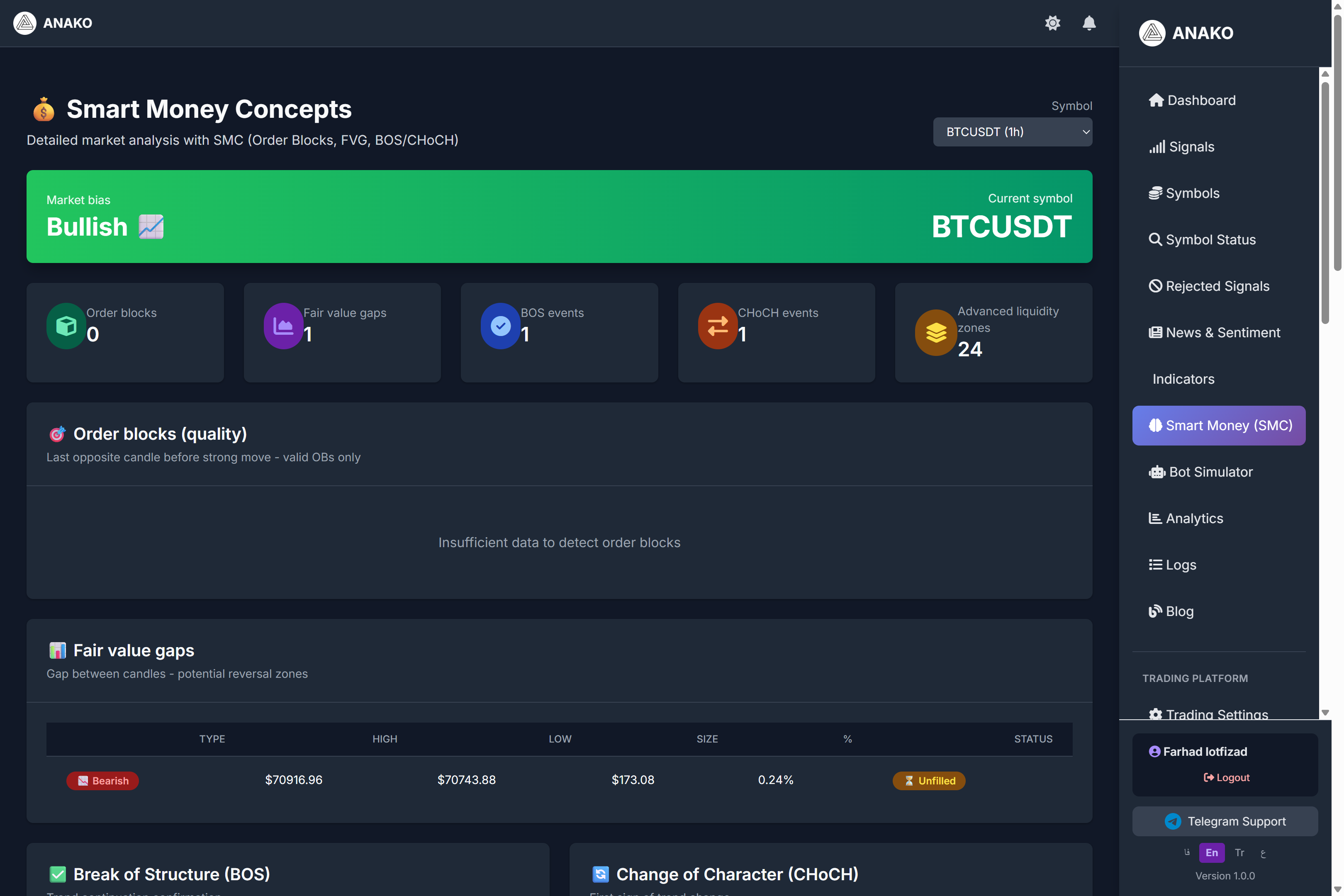Viewport: 1344px width, 896px height.
Task: Click the Unfilled status badge
Action: coord(929,781)
